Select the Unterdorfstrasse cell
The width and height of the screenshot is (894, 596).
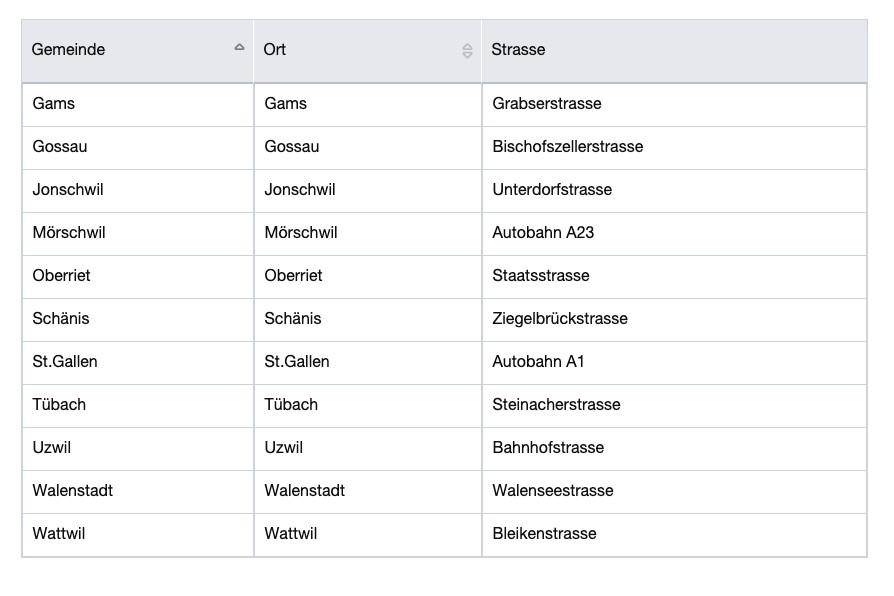pos(552,190)
